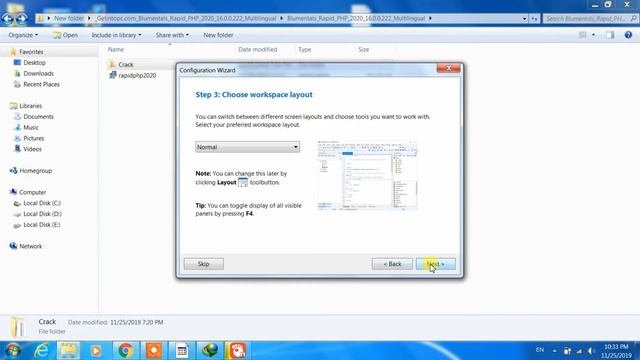Select Libraries in navigation pane

31,106
